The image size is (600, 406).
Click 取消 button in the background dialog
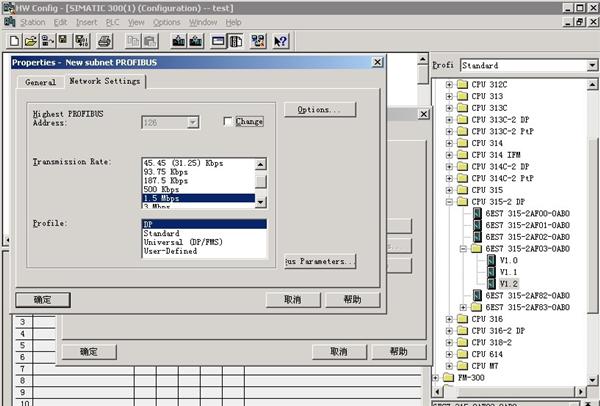click(x=339, y=352)
